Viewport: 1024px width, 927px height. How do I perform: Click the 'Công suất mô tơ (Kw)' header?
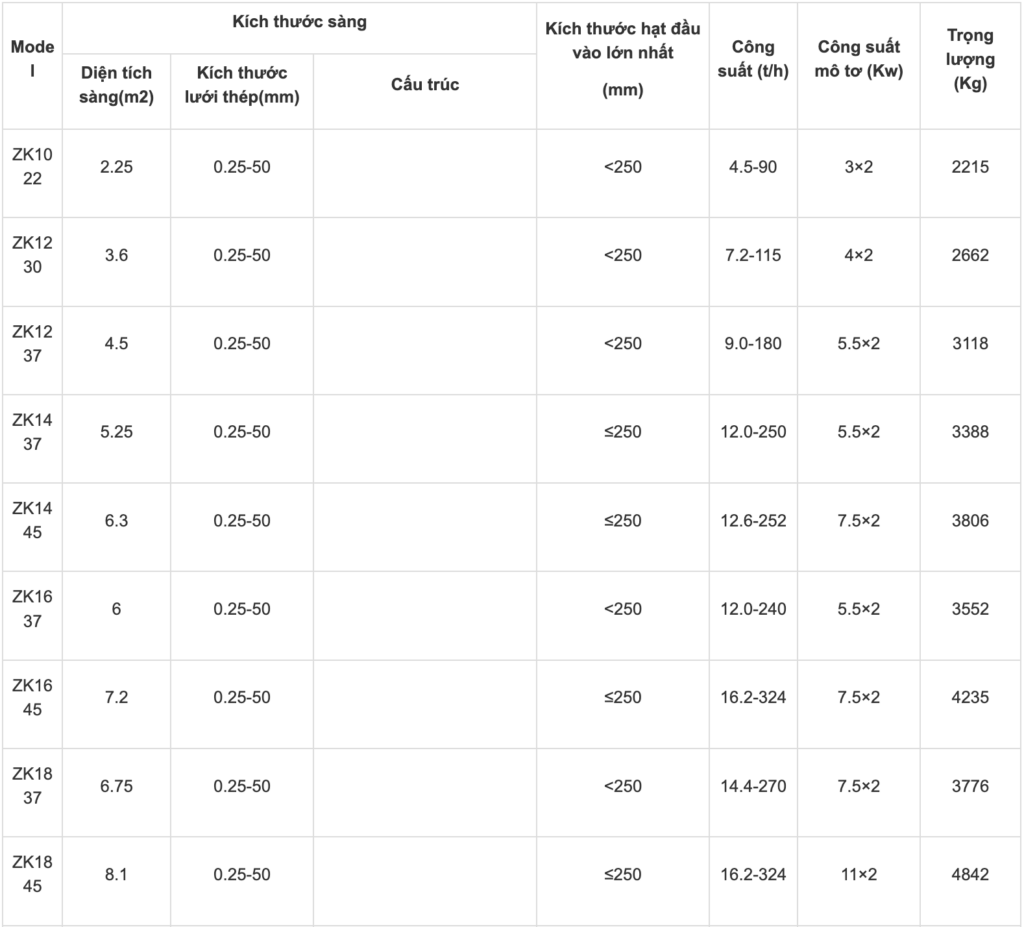click(x=858, y=60)
